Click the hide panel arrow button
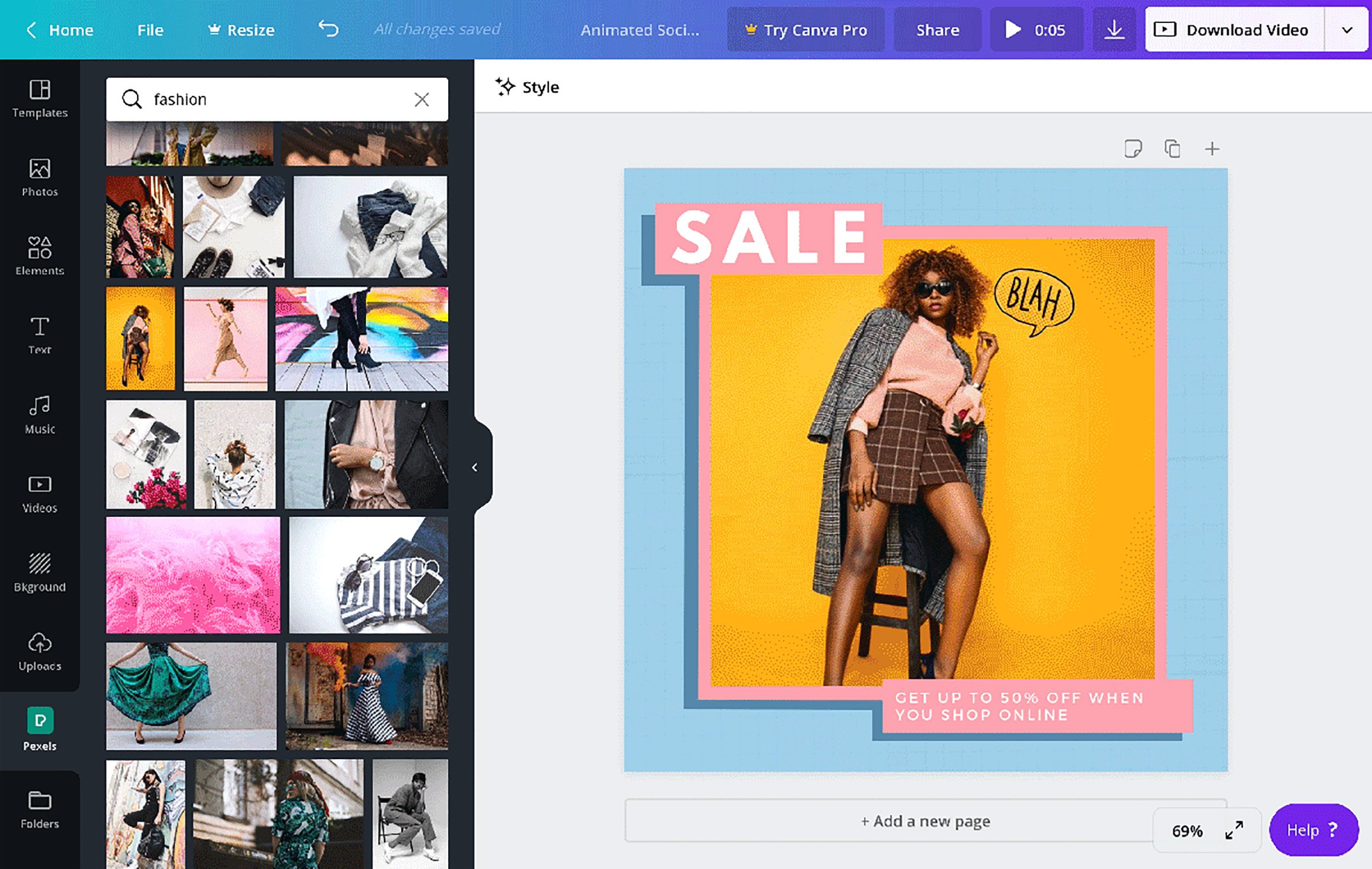 pos(474,467)
